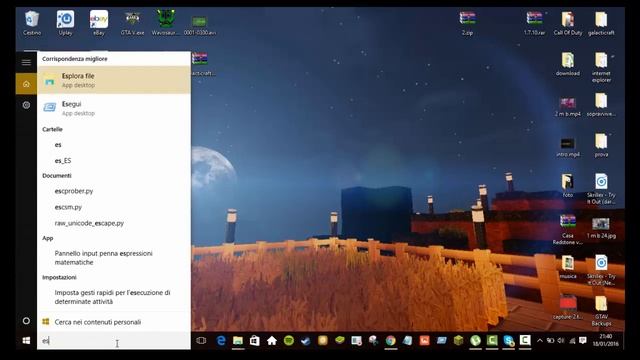Viewport: 640px width, 360px height.
Task: Open the Esplora file search result
Action: pos(113,80)
